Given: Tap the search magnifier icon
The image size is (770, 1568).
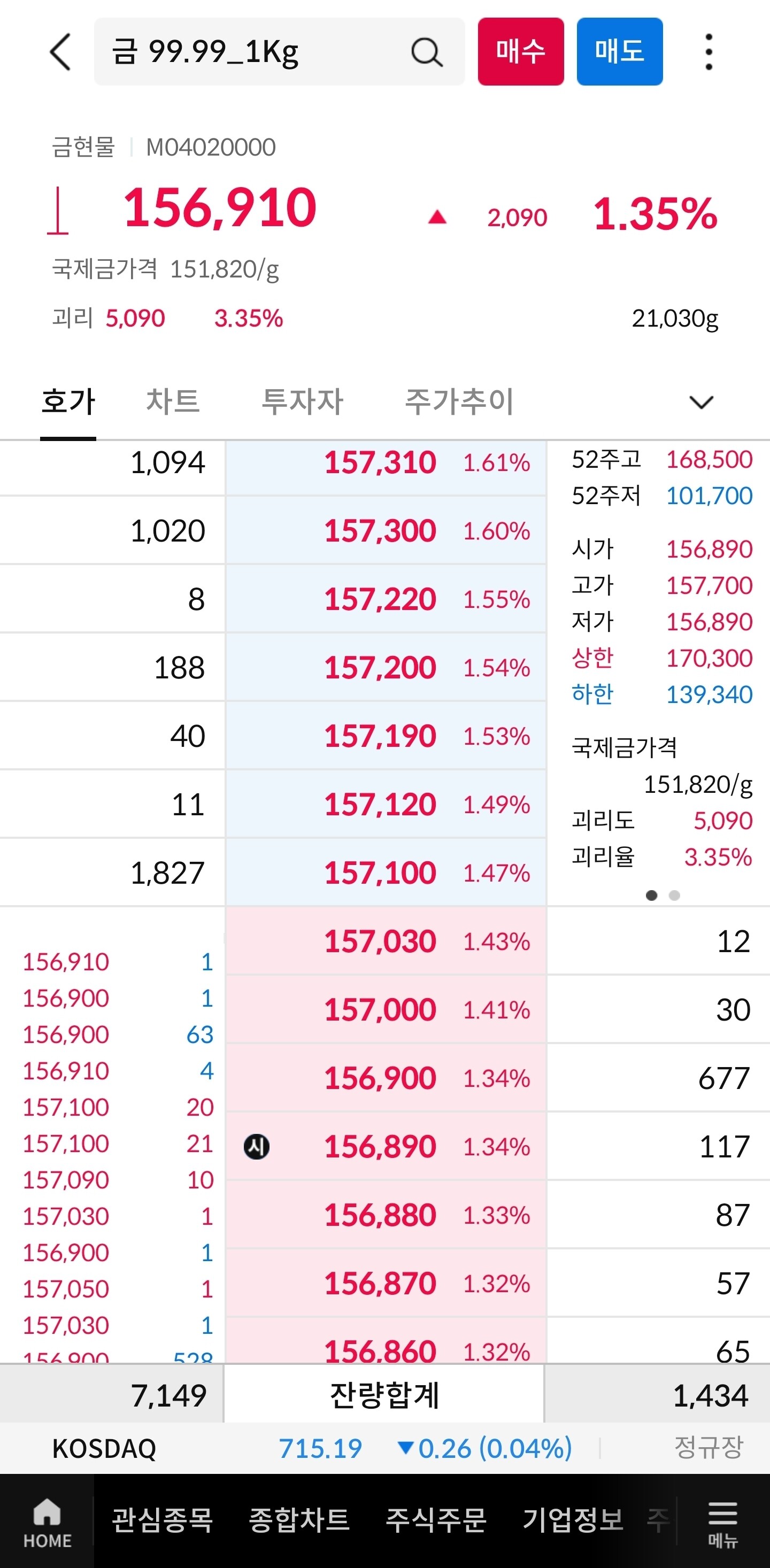Looking at the screenshot, I should (x=426, y=52).
